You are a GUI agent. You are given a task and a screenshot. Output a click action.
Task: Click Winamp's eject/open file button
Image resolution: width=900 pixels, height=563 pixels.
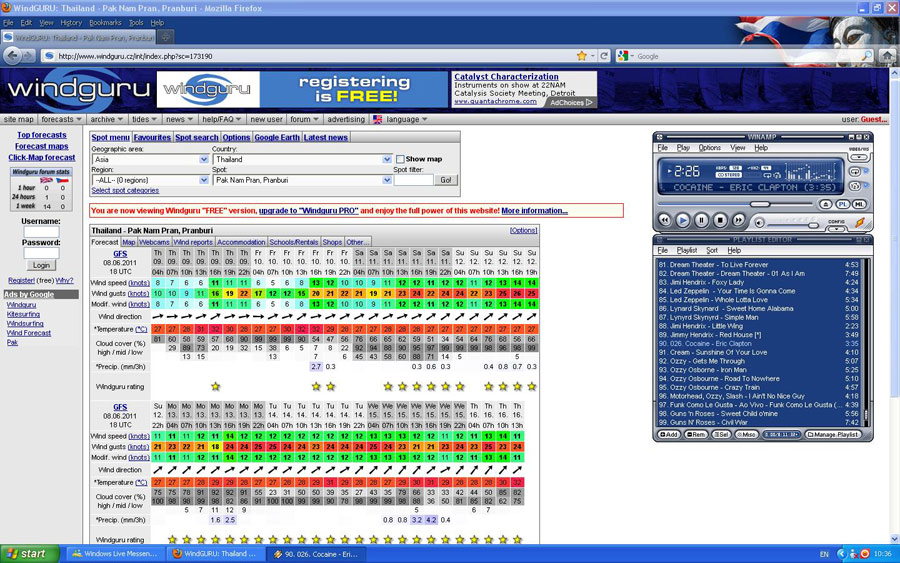[x=825, y=204]
